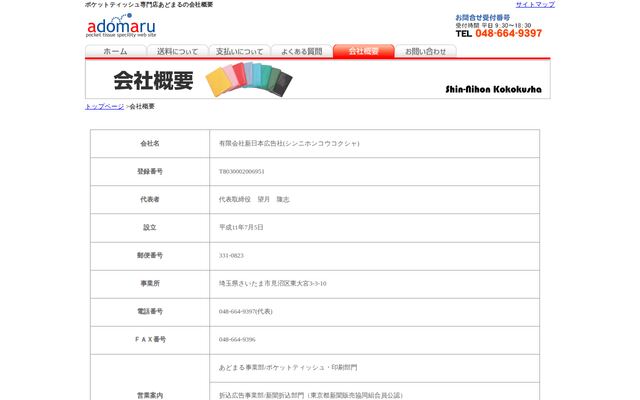Click the 営業案内 row label

[x=150, y=396]
